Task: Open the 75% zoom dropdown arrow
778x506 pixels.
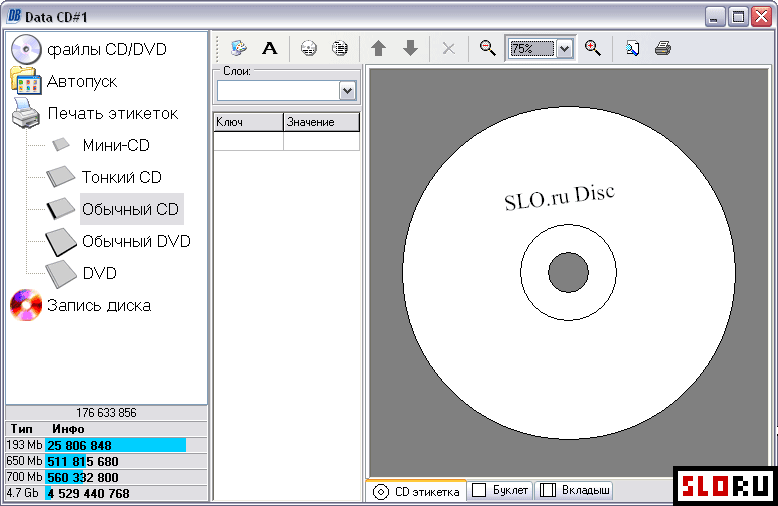Action: [564, 49]
